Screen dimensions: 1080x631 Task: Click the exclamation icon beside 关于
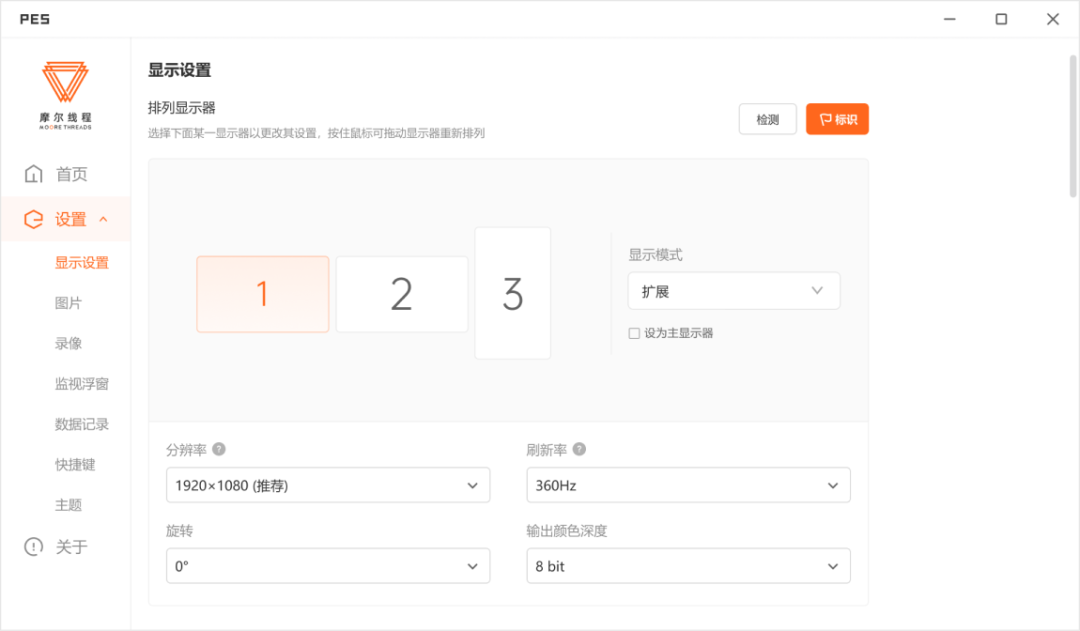[x=33, y=546]
